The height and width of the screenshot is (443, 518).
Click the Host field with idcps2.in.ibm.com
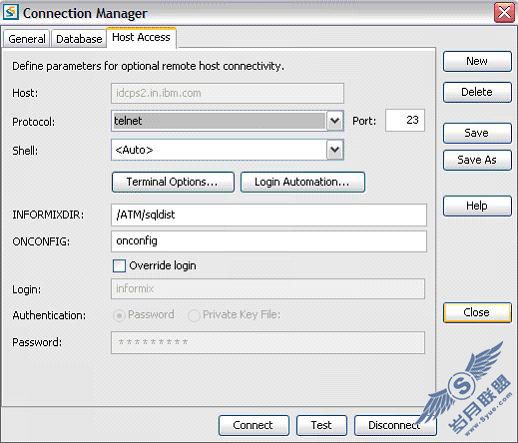click(x=227, y=93)
